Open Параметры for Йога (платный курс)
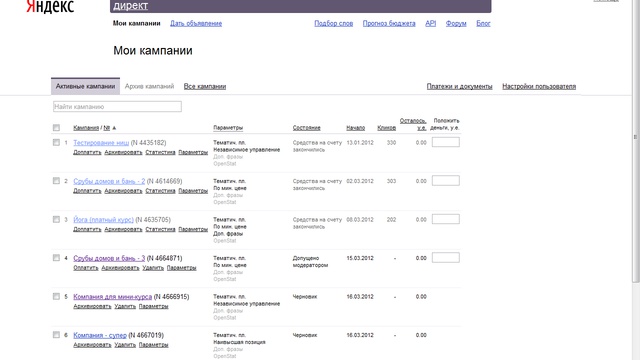This screenshot has width=640, height=360. pos(193,229)
